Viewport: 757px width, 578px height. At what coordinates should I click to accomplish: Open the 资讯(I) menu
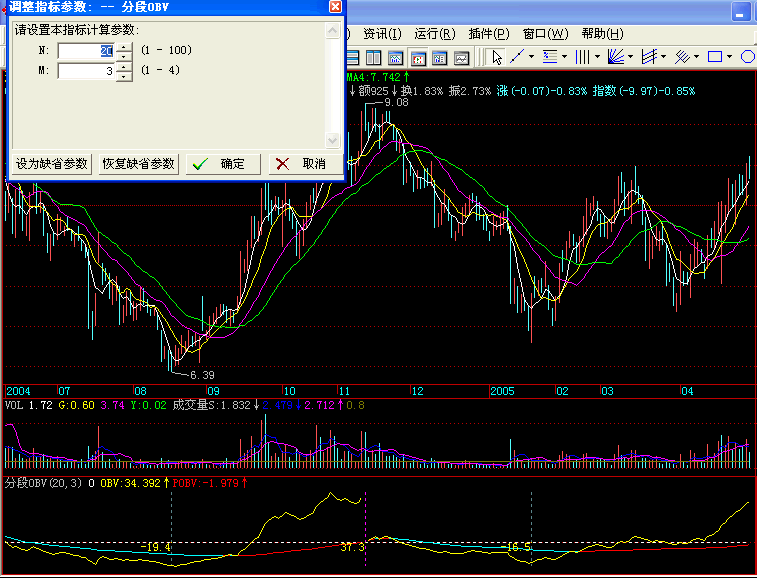382,33
